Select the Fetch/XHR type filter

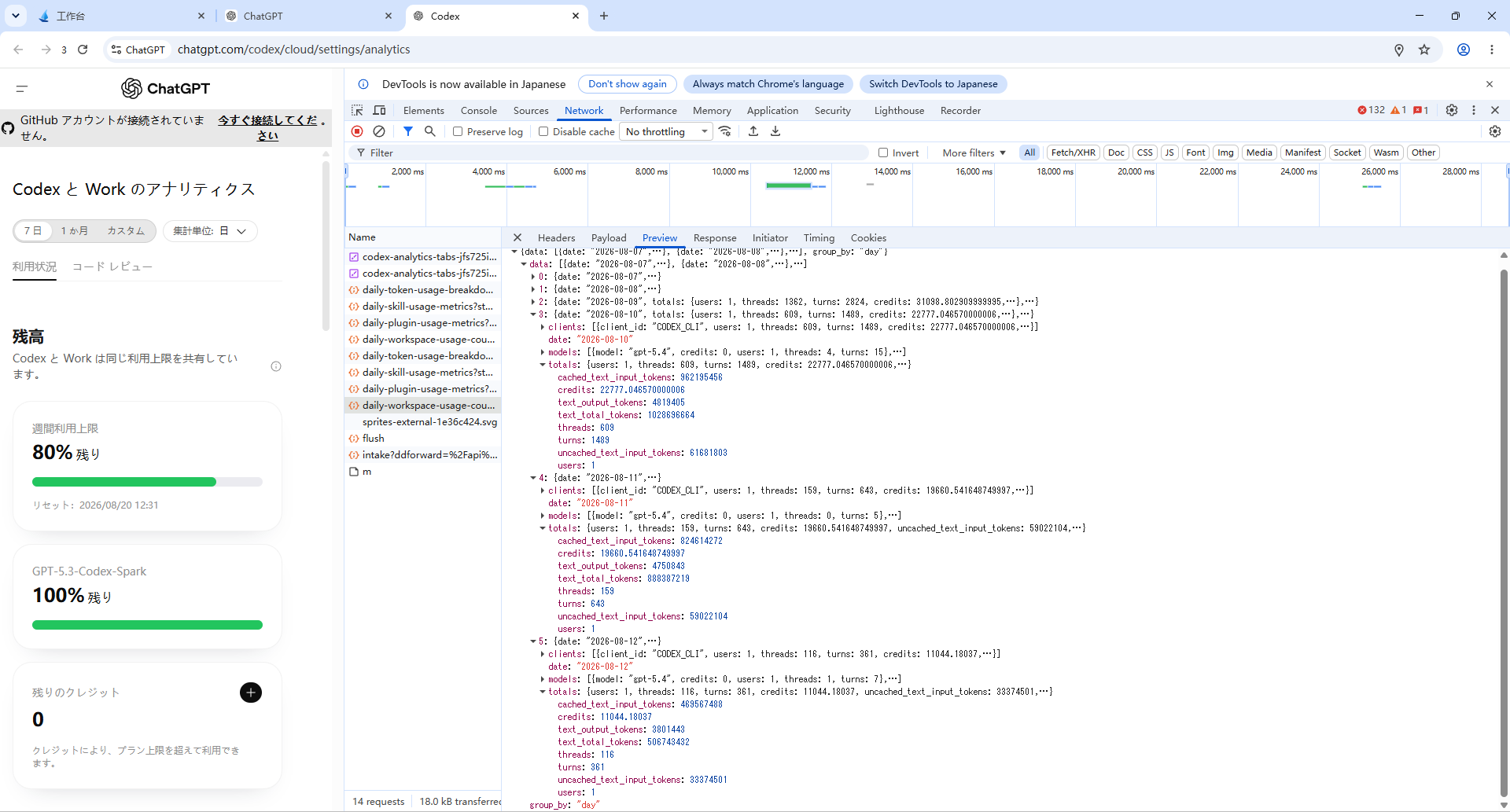point(1073,152)
